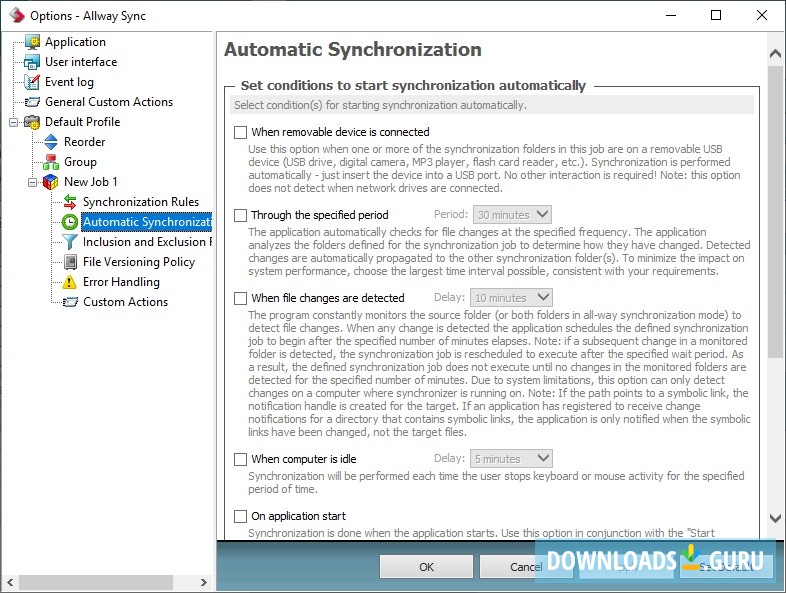Check On application start option
Viewport: 786px width, 593px height.
tap(241, 516)
